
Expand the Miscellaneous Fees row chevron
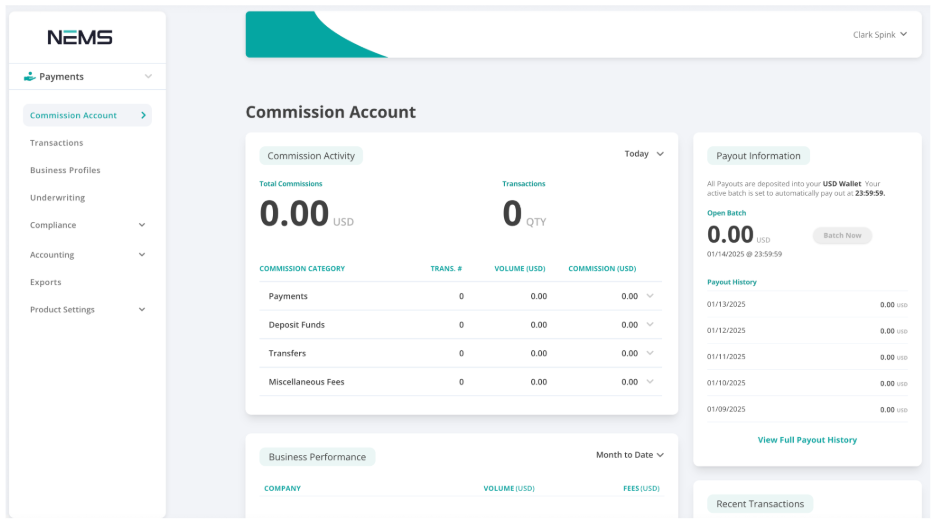[650, 382]
